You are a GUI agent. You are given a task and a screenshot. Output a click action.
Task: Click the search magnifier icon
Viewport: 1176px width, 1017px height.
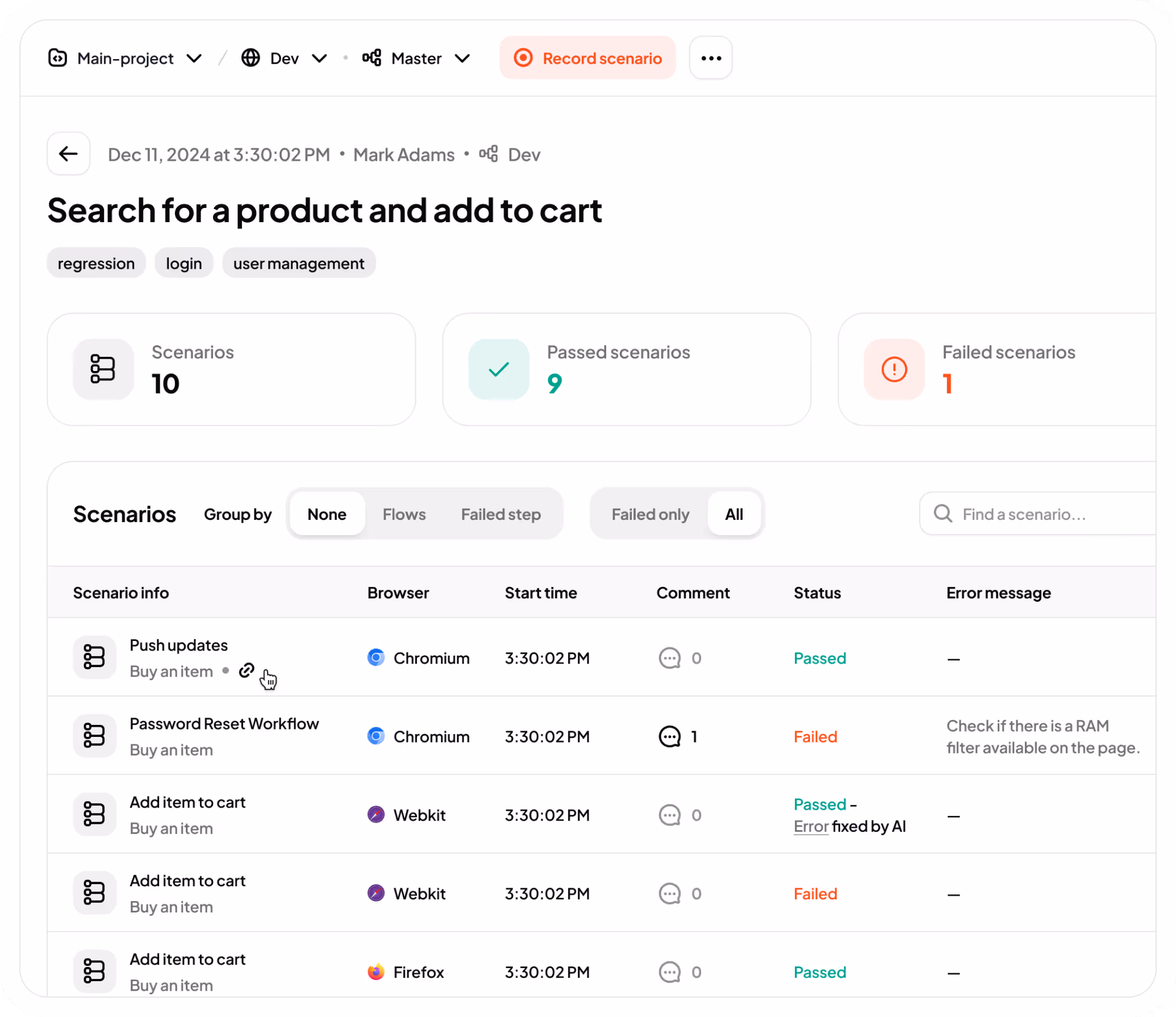pos(943,514)
